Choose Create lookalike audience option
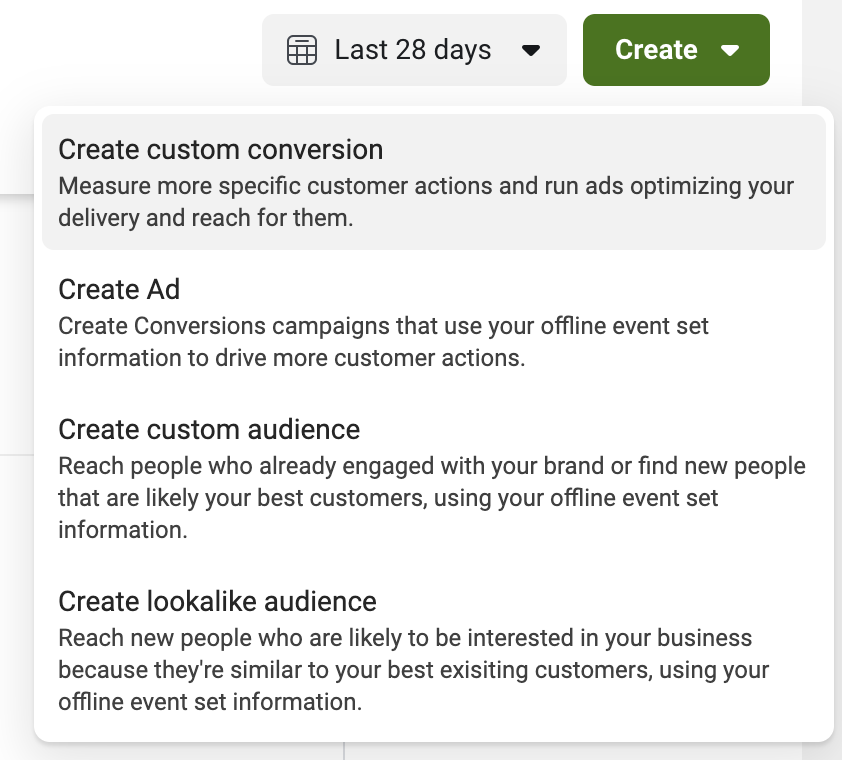Image resolution: width=842 pixels, height=760 pixels. (434, 650)
